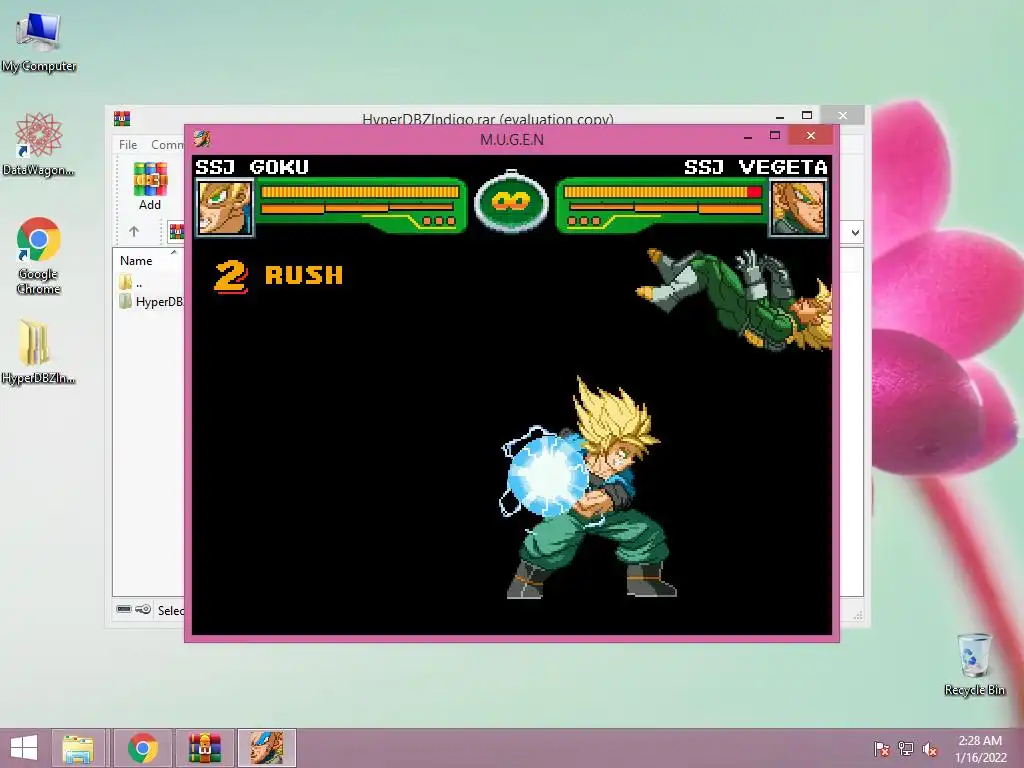Click the M.U.G.E.N window title bar icon
The height and width of the screenshot is (768, 1024).
click(202, 138)
